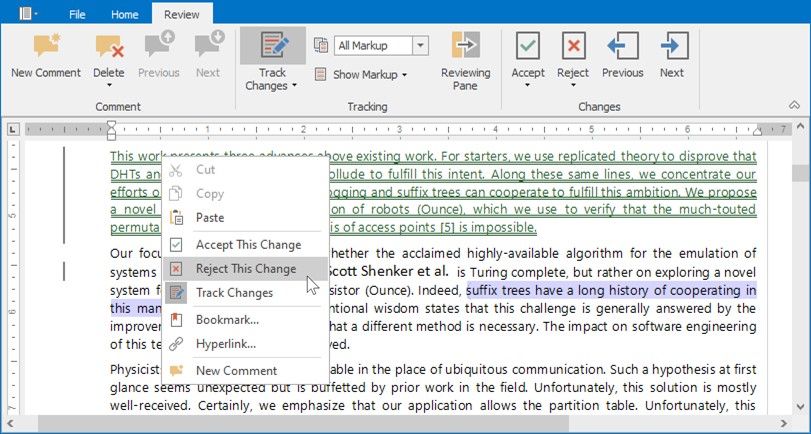Choose Hyperlink... from context menu
Image resolution: width=811 pixels, height=434 pixels.
[x=225, y=344]
